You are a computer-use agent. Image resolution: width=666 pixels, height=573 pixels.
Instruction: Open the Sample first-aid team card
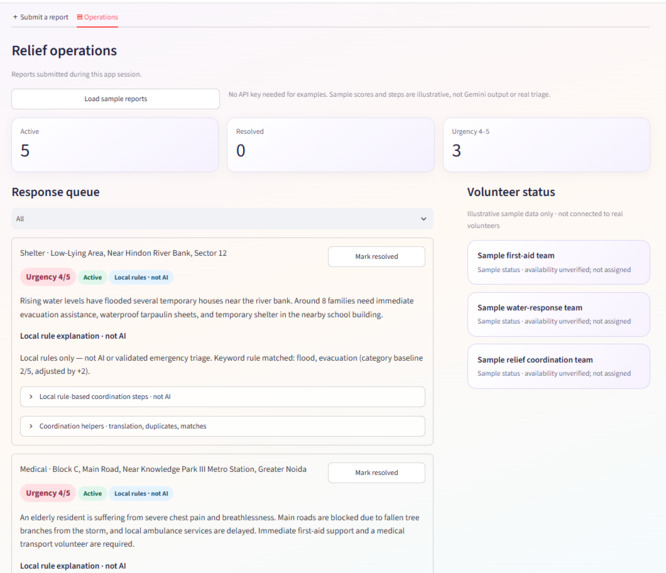click(x=559, y=263)
